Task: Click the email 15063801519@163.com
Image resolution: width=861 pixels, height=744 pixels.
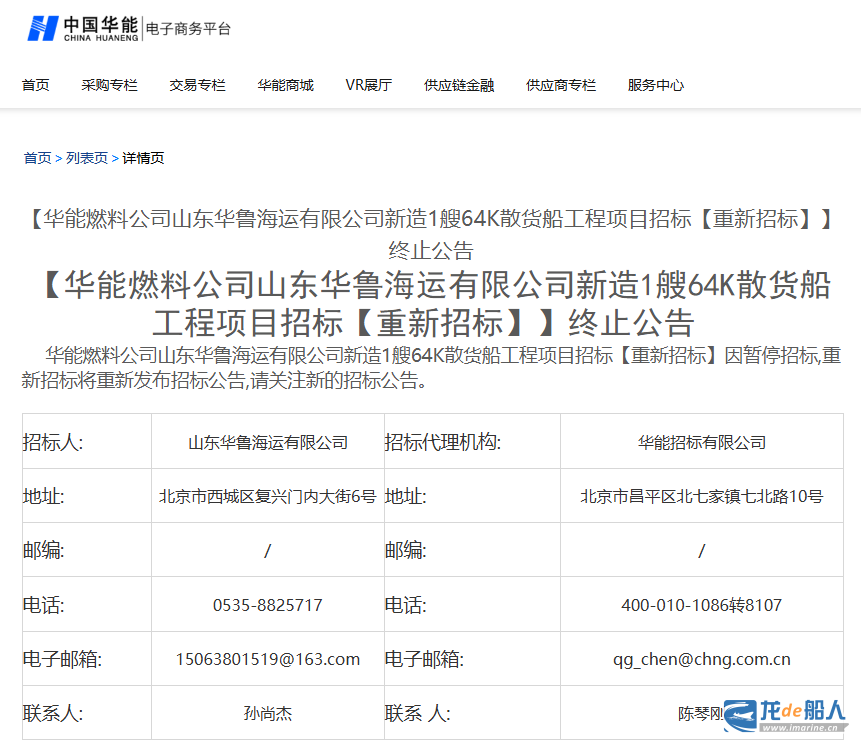Action: pyautogui.click(x=267, y=659)
